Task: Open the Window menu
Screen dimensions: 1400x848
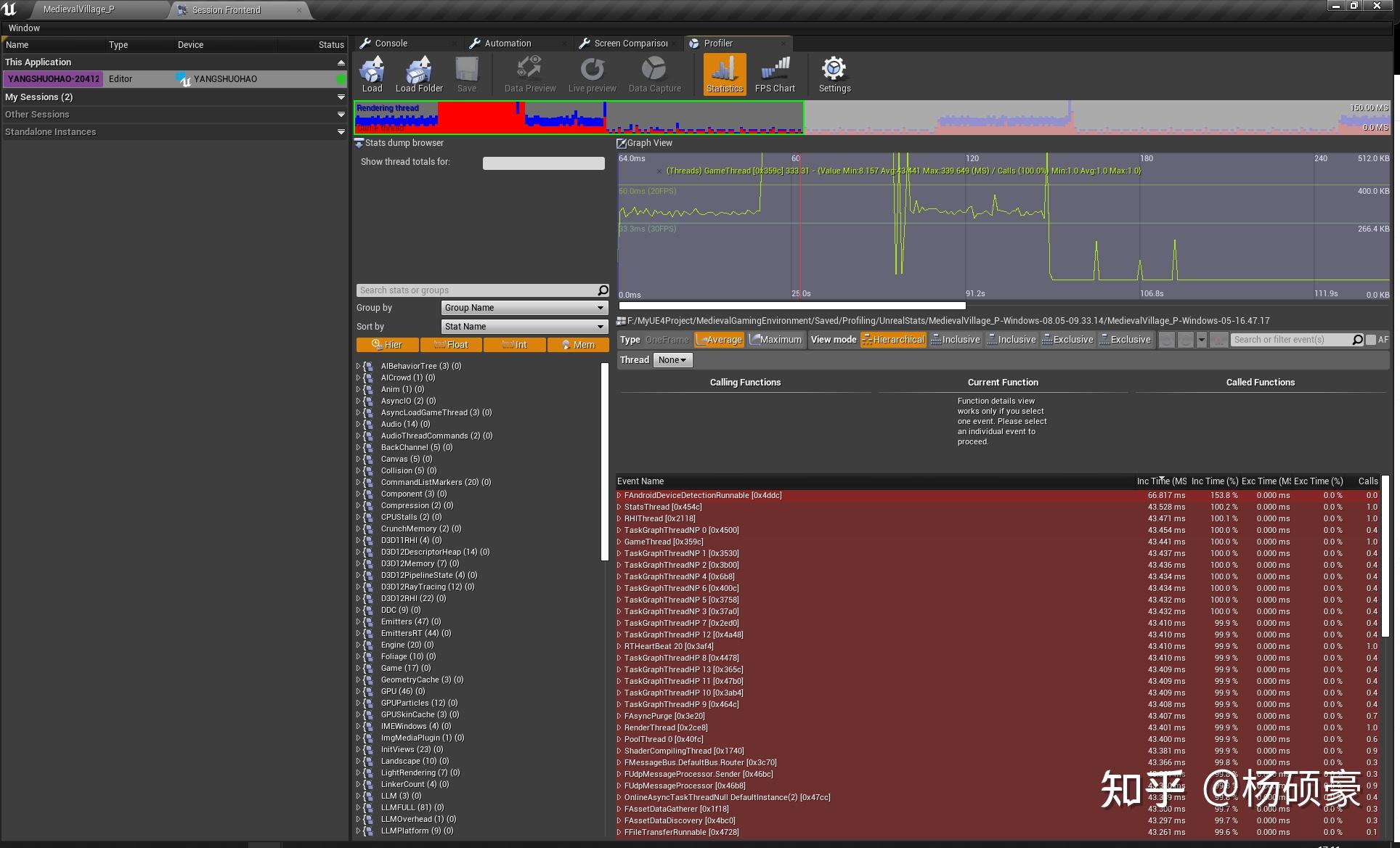Action: coord(24,28)
